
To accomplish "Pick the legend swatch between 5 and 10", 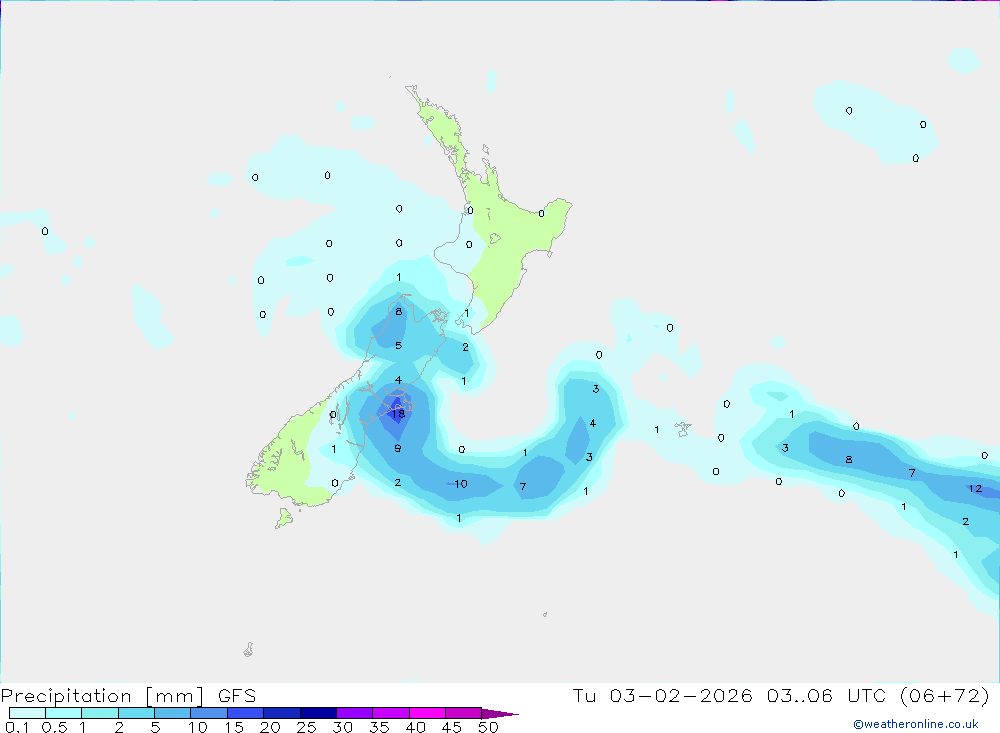I will pyautogui.click(x=172, y=713).
